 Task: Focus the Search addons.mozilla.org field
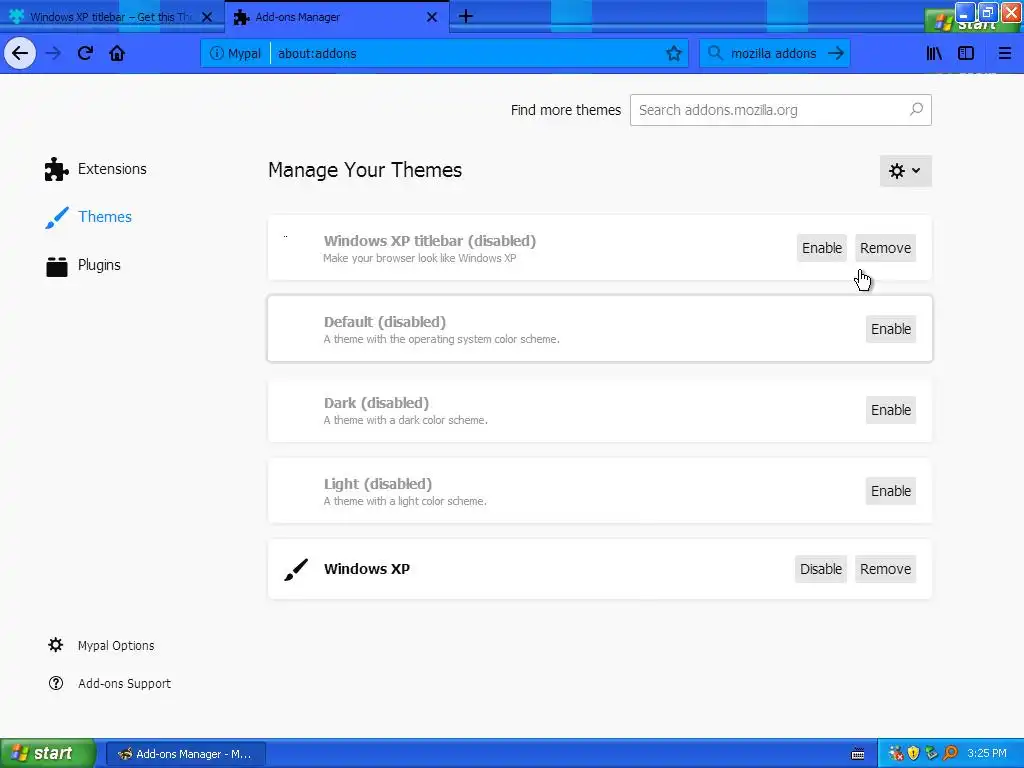[x=780, y=110]
